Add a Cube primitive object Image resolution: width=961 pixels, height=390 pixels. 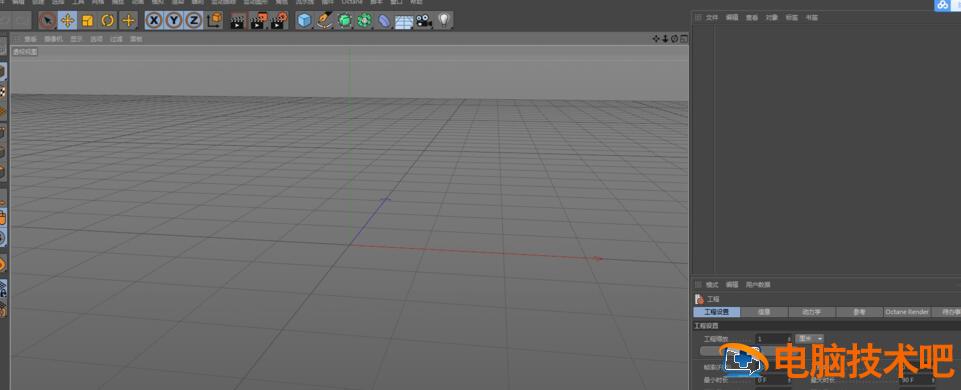[304, 21]
